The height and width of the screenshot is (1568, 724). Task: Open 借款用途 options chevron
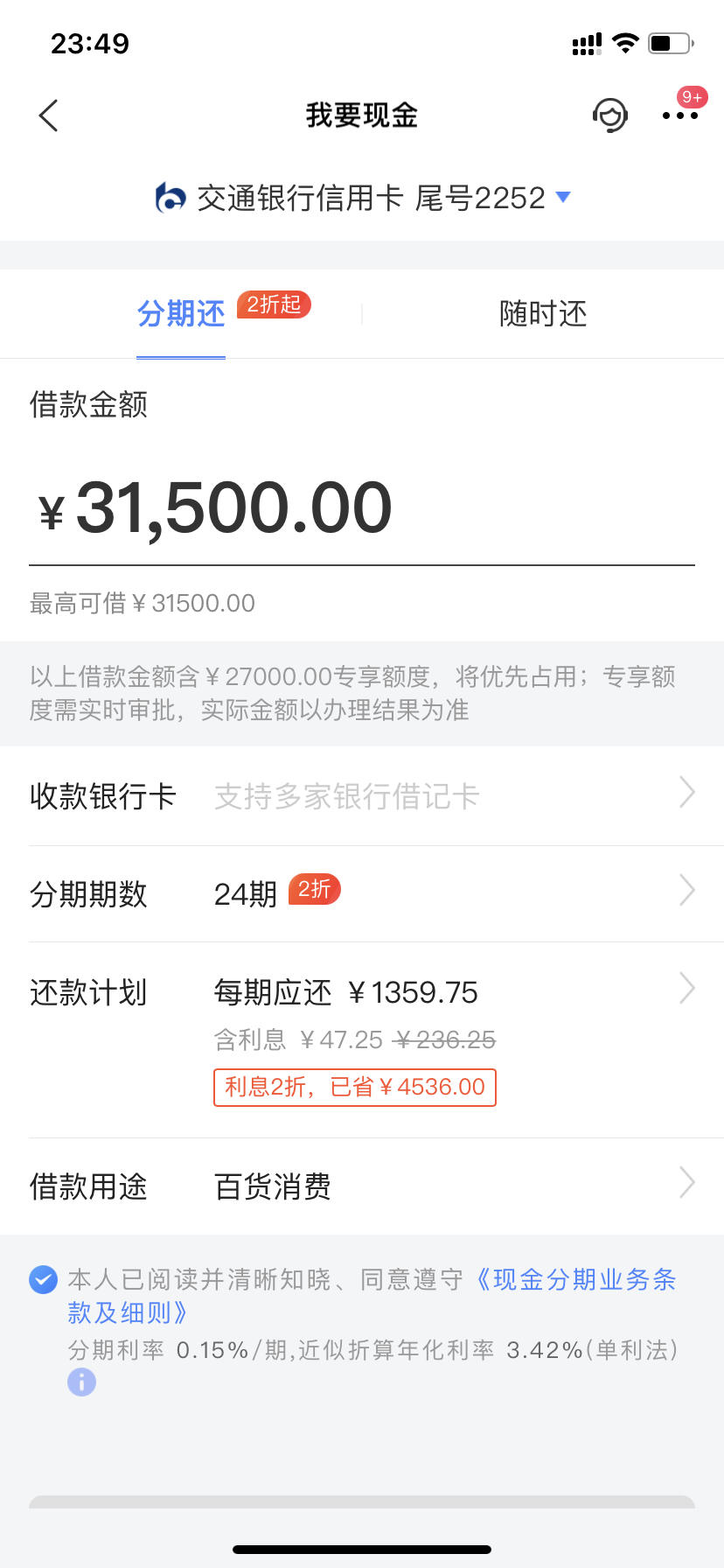tap(687, 1183)
